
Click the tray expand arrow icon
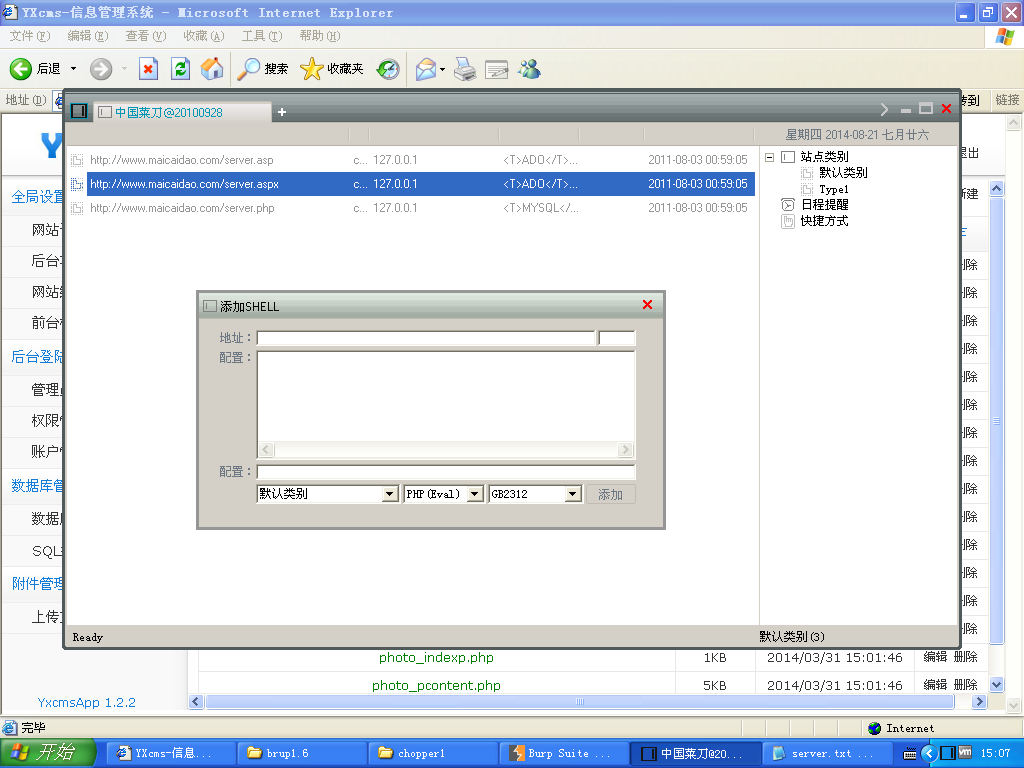tap(929, 753)
